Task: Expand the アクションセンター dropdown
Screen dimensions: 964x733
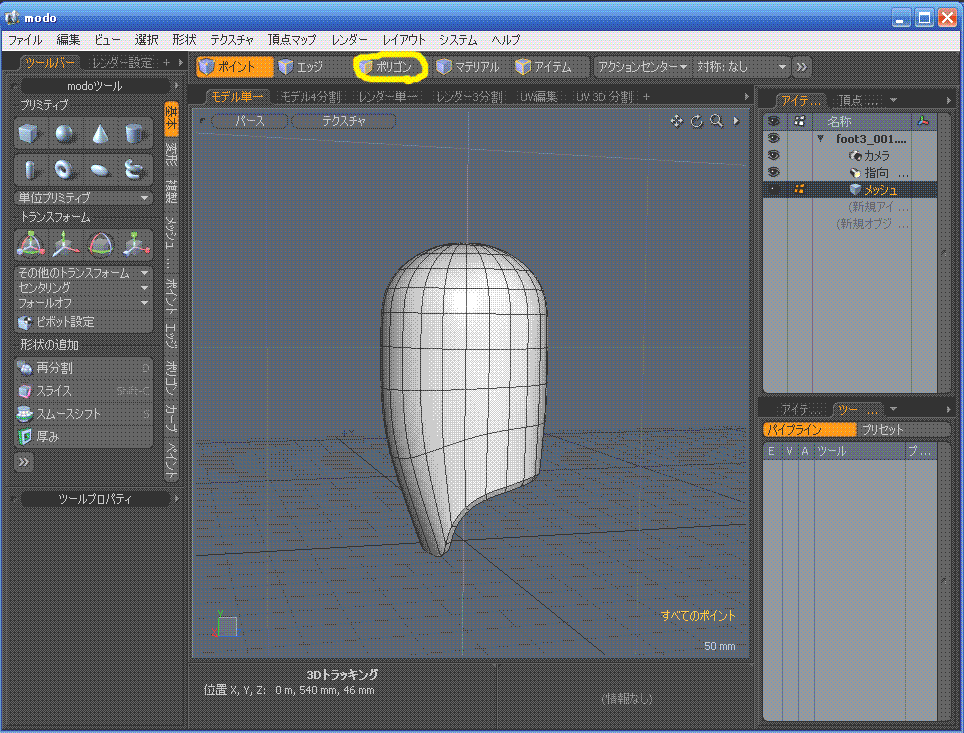Action: (642, 67)
